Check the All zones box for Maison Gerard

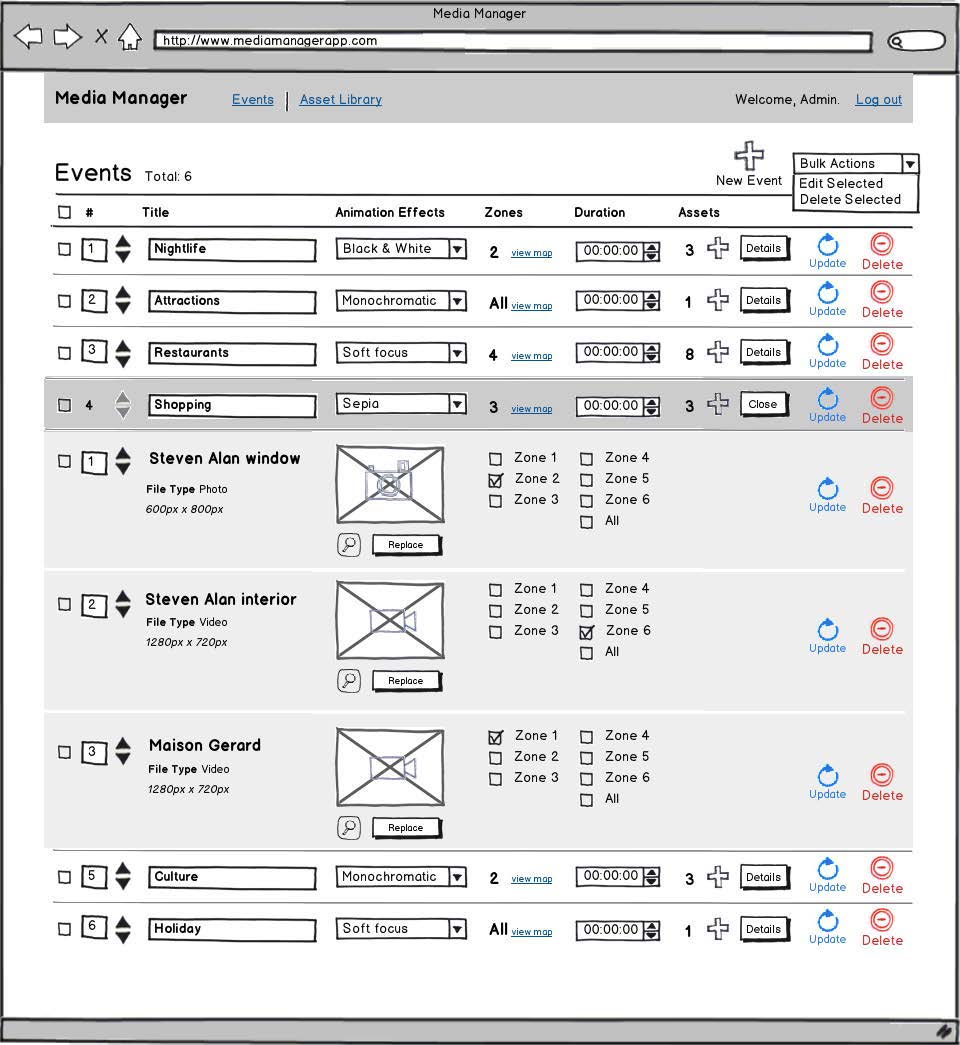click(x=587, y=800)
